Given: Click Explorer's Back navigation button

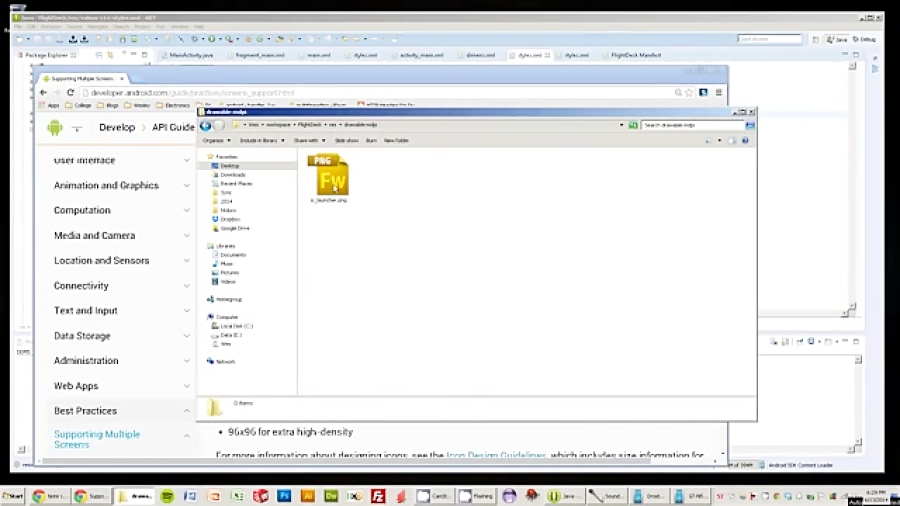Looking at the screenshot, I should click(x=205, y=126).
